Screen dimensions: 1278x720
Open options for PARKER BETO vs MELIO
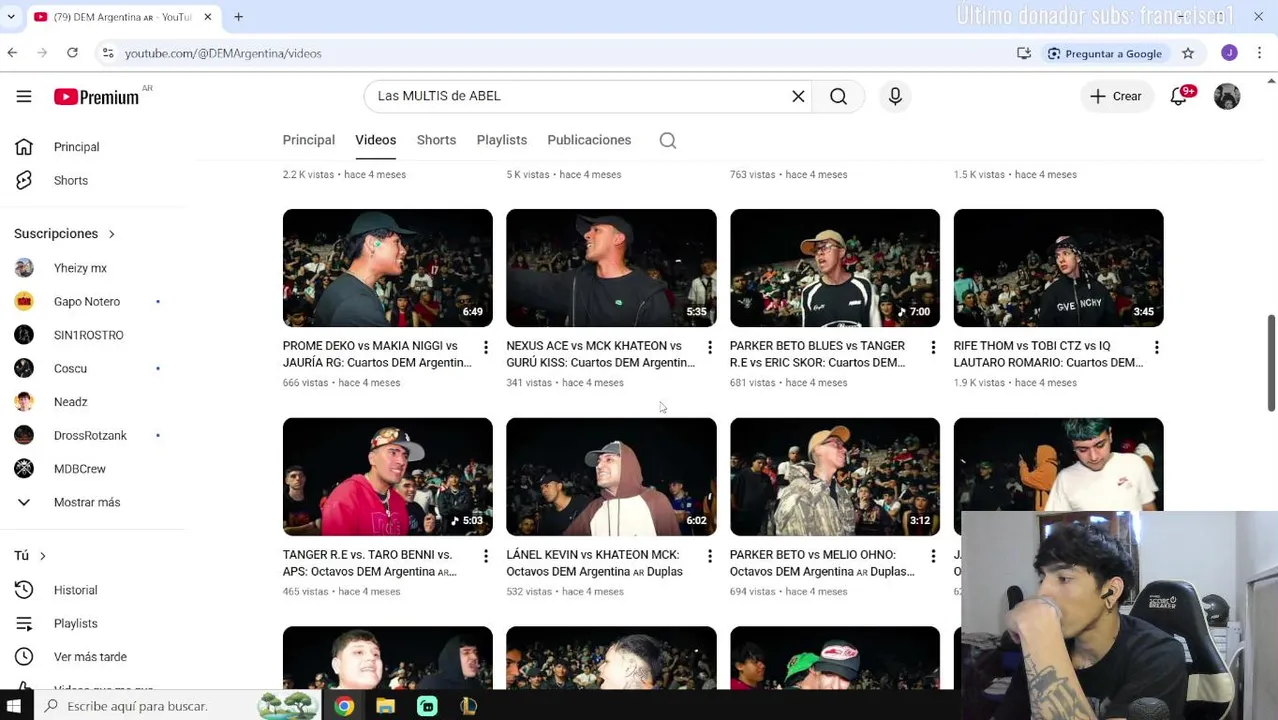pyautogui.click(x=933, y=556)
